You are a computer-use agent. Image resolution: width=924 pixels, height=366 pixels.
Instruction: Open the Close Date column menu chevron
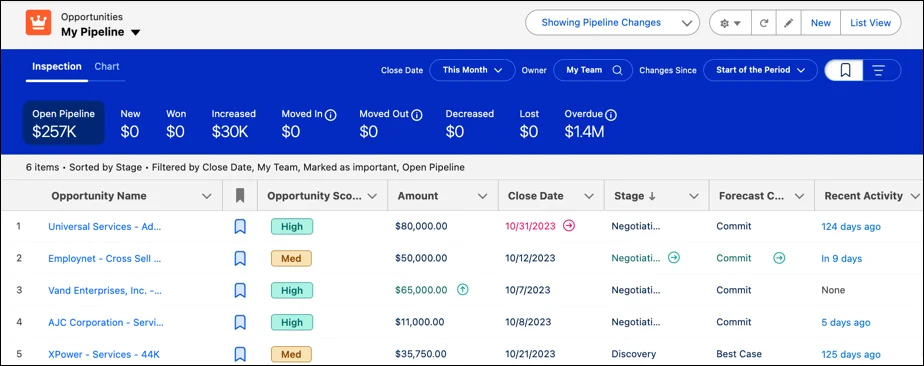point(588,196)
